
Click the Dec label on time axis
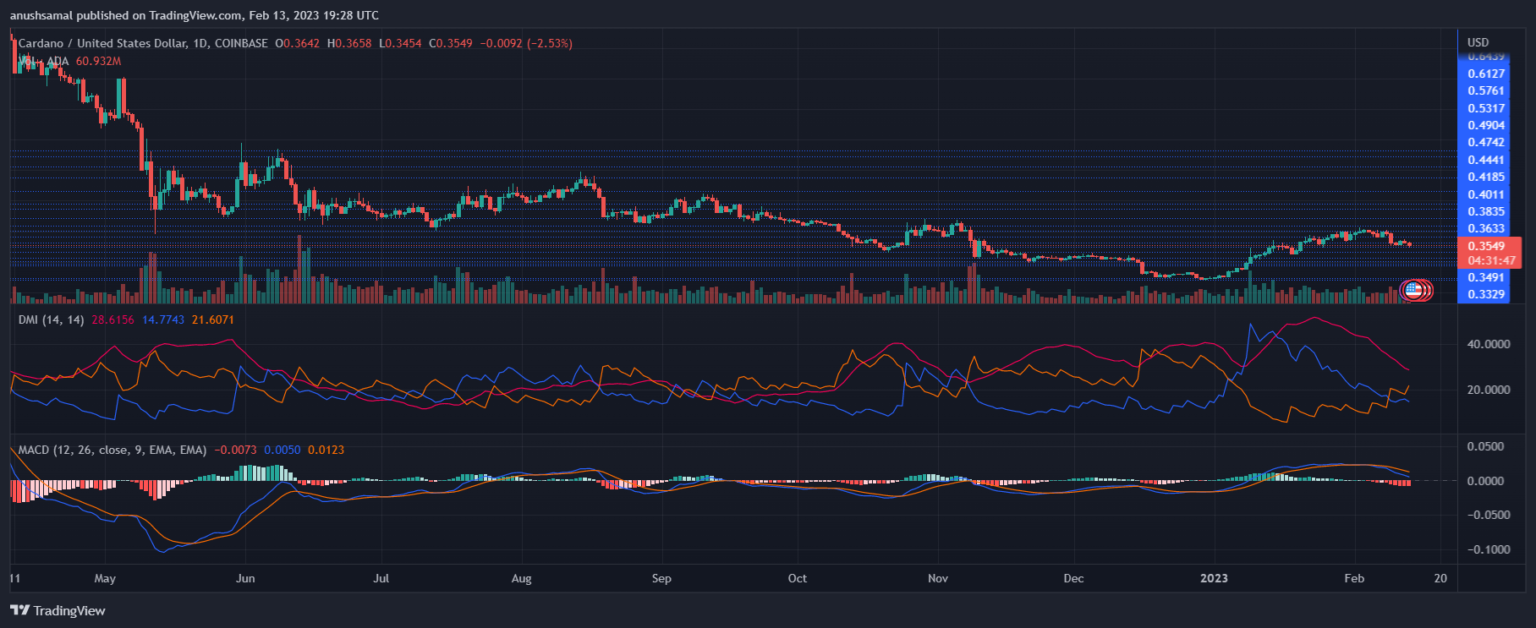point(1074,578)
